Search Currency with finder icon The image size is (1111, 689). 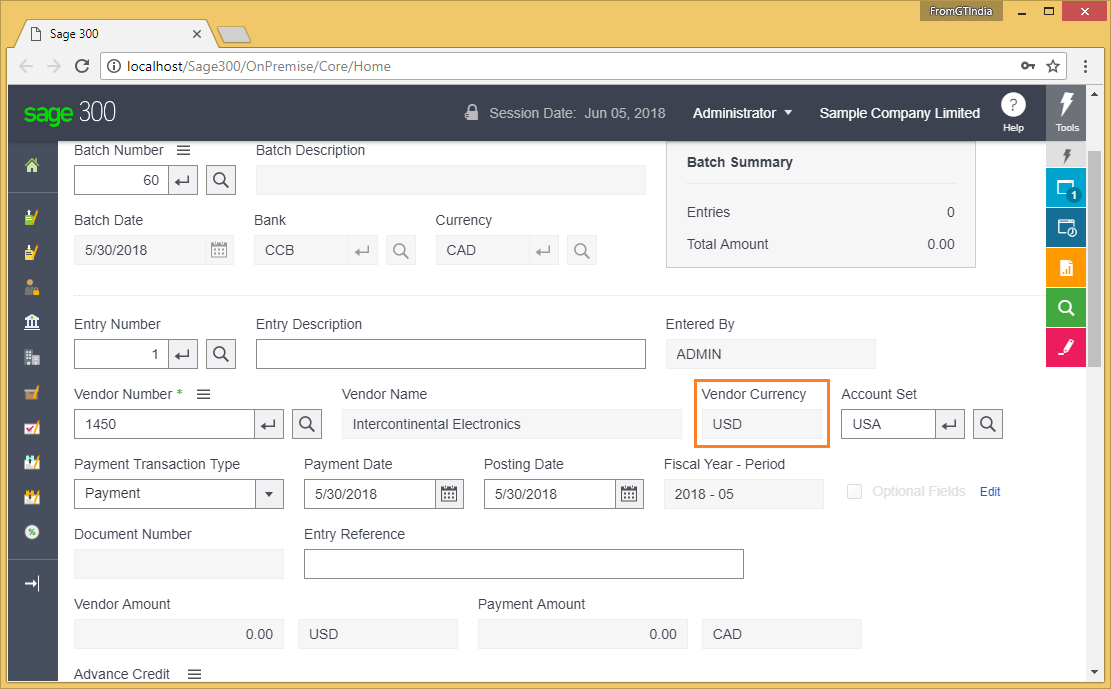coord(582,250)
